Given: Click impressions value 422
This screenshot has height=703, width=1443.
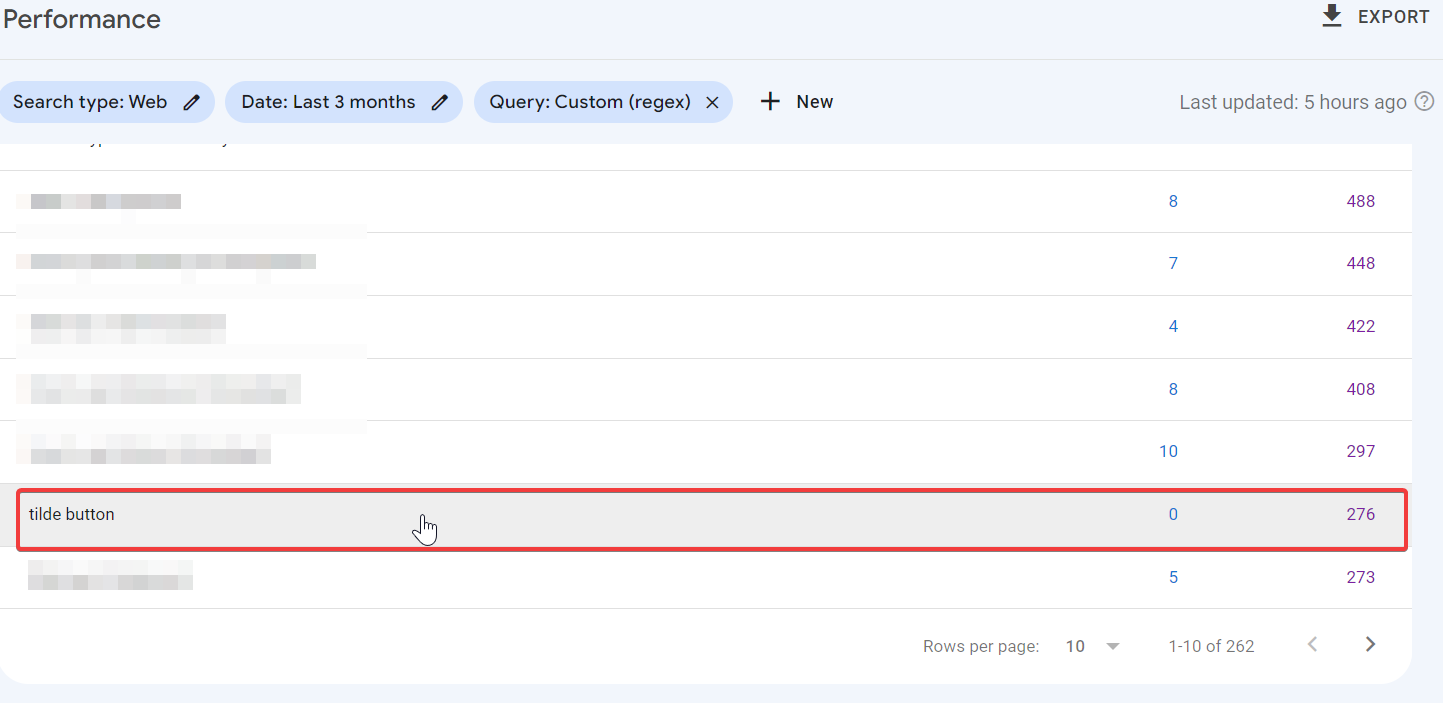Looking at the screenshot, I should tap(1361, 326).
